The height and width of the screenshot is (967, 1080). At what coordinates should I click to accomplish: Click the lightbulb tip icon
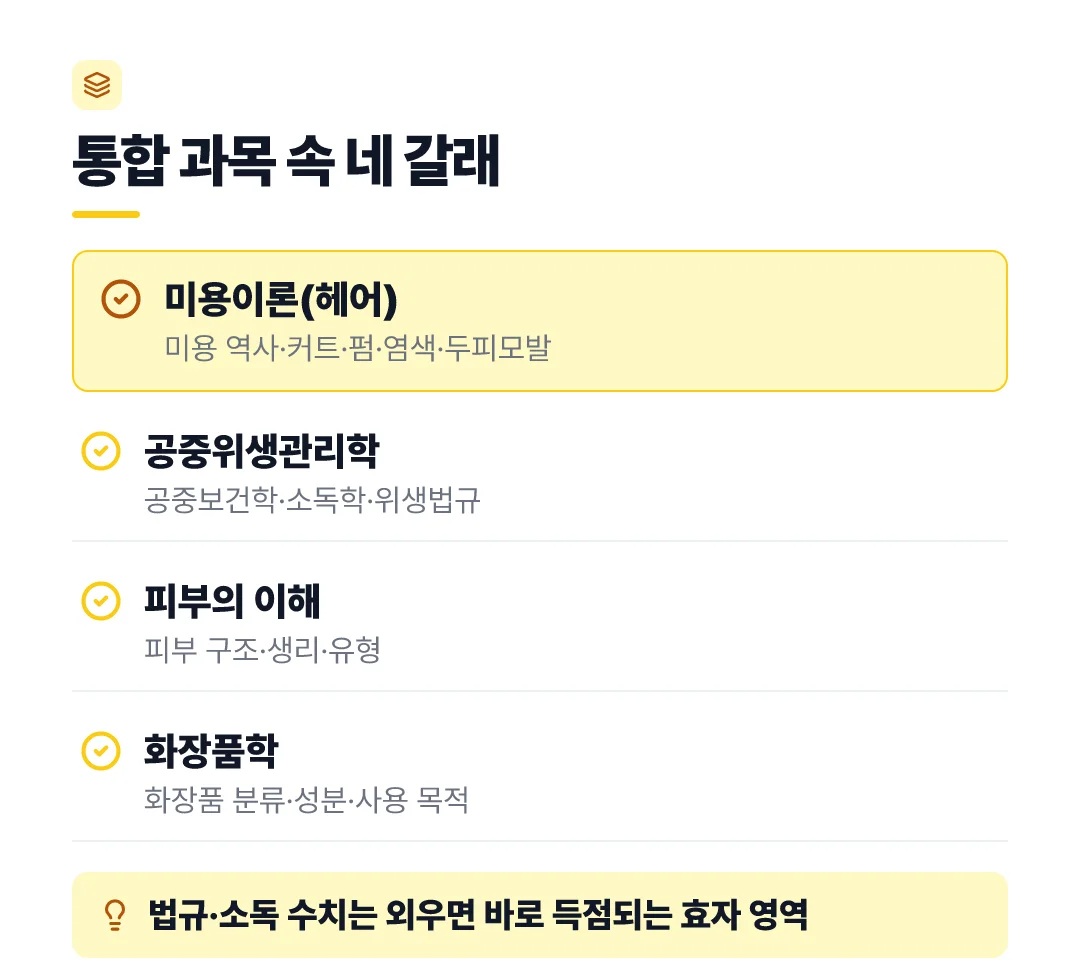115,915
